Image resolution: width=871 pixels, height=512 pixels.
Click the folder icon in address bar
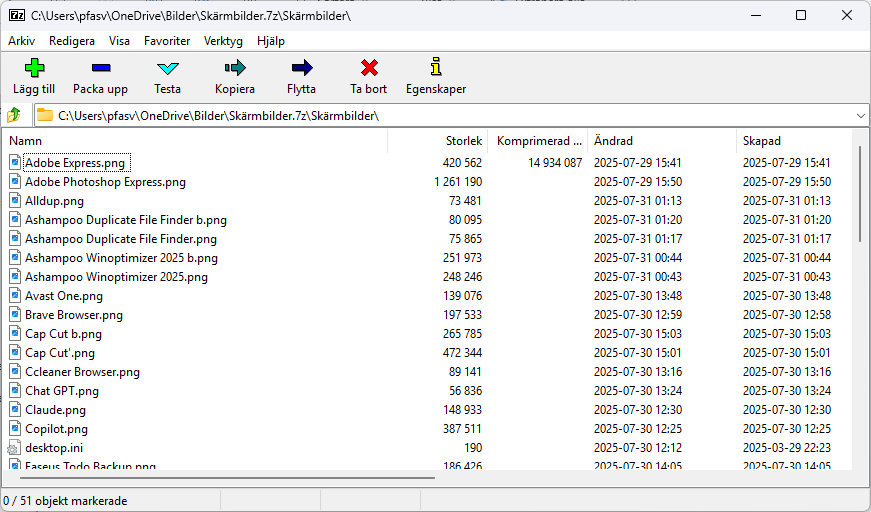(x=45, y=116)
